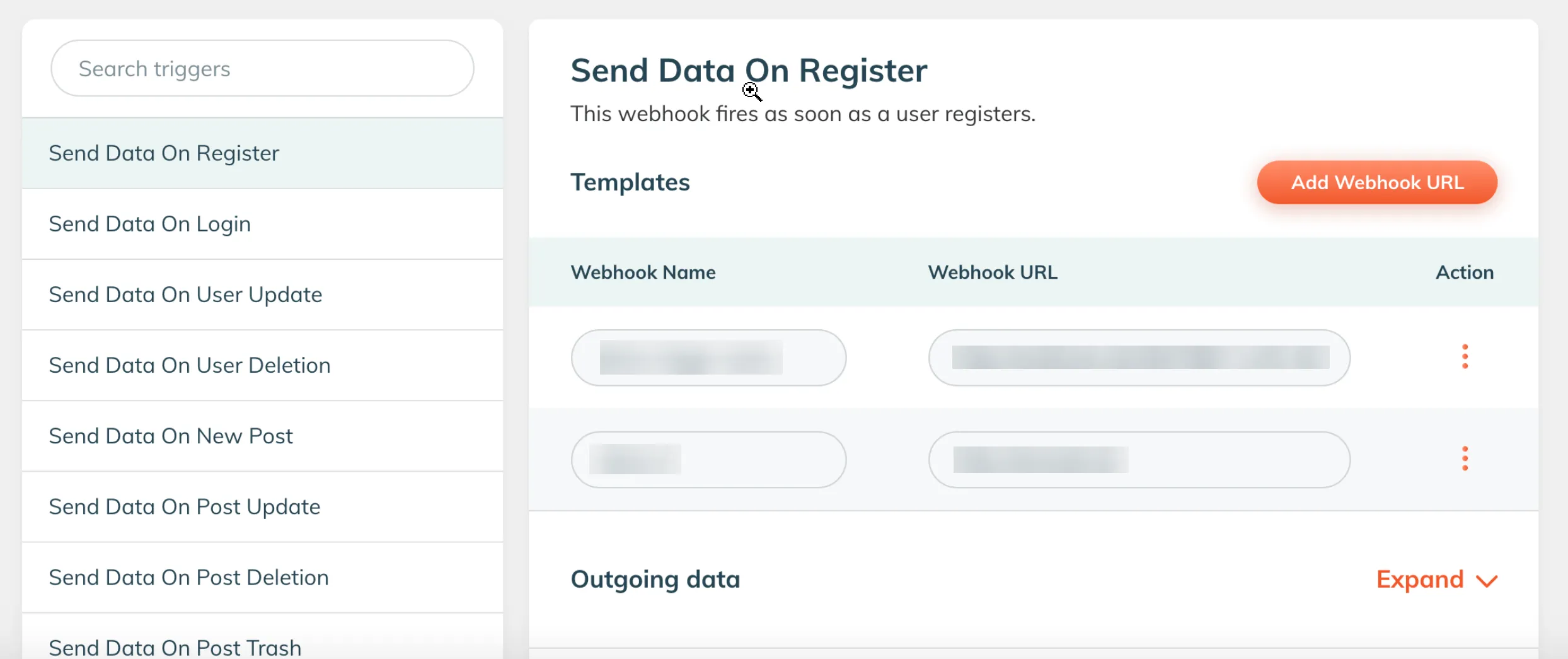Click the Search triggers input field

(262, 67)
